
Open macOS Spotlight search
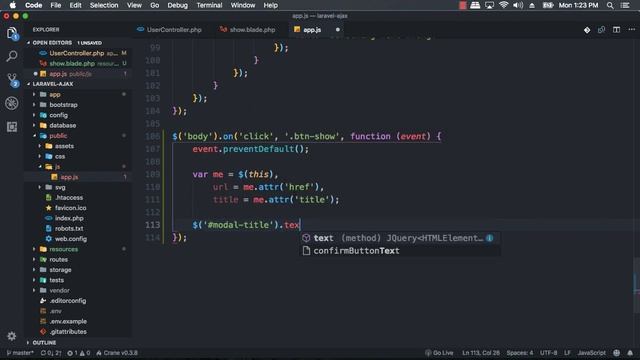pos(610,5)
